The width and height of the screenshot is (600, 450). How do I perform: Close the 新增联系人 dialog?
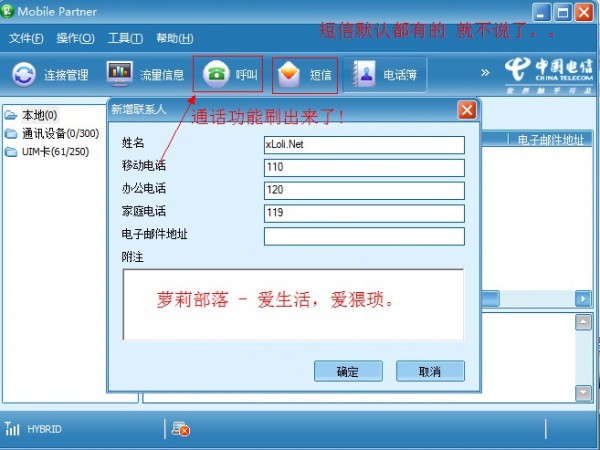coord(467,110)
